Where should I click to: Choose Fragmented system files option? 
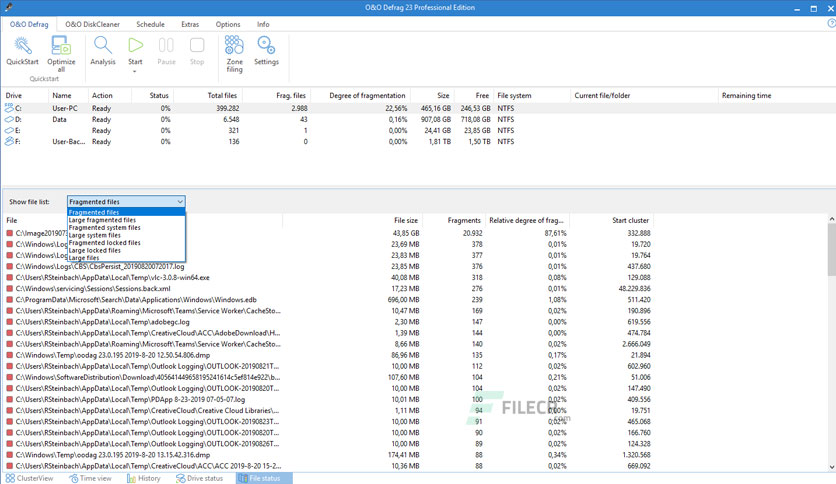(x=126, y=227)
